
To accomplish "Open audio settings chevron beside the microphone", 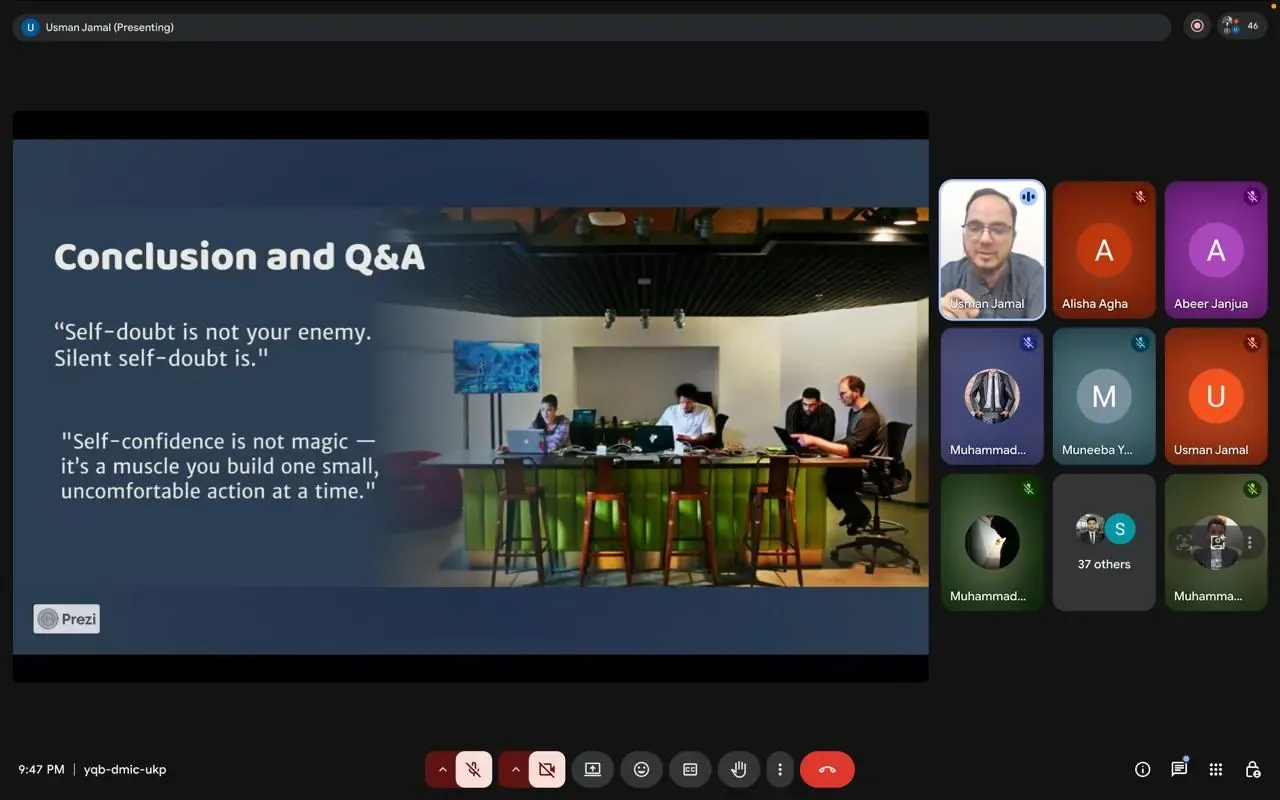I will tap(442, 769).
